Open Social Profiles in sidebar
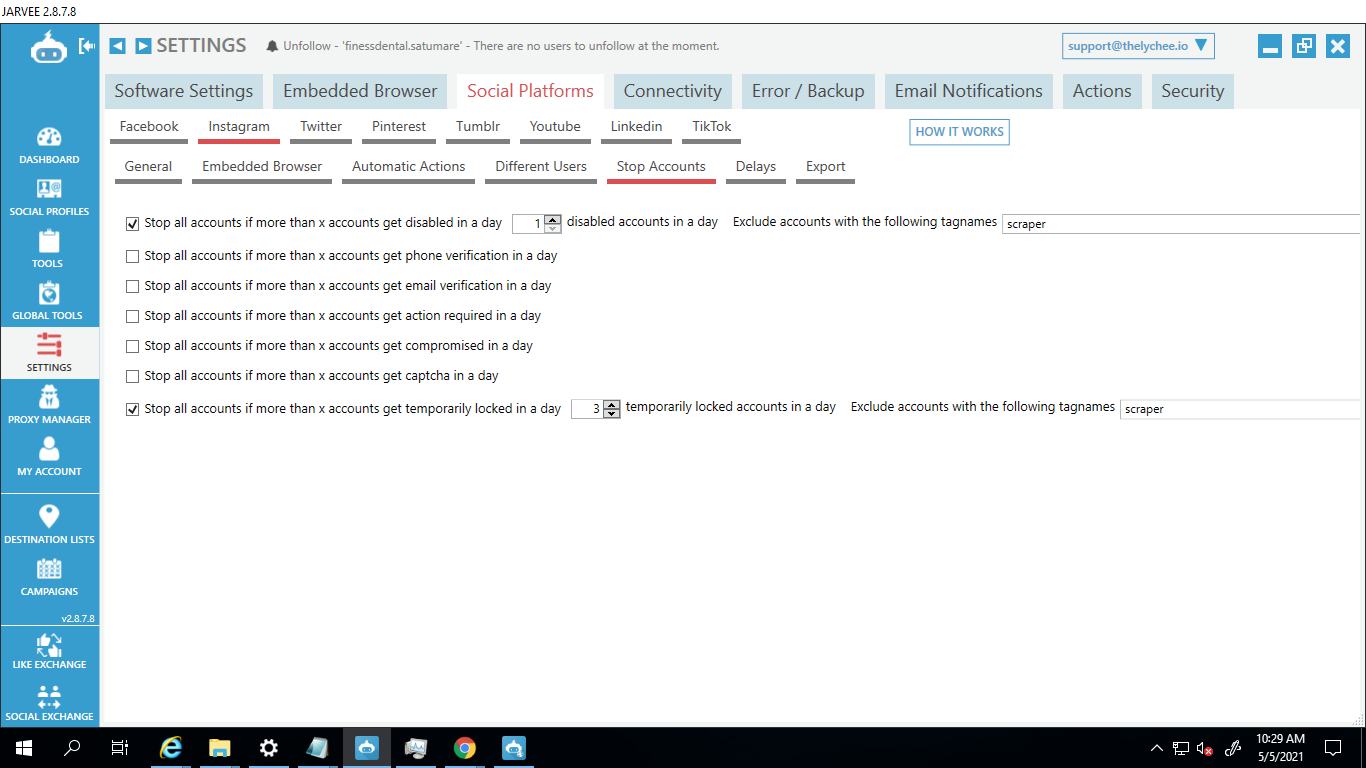 [x=49, y=197]
